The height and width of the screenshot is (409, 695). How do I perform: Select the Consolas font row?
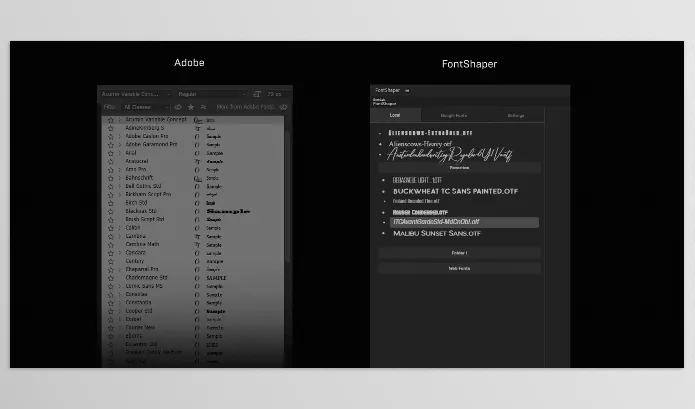(x=193, y=294)
